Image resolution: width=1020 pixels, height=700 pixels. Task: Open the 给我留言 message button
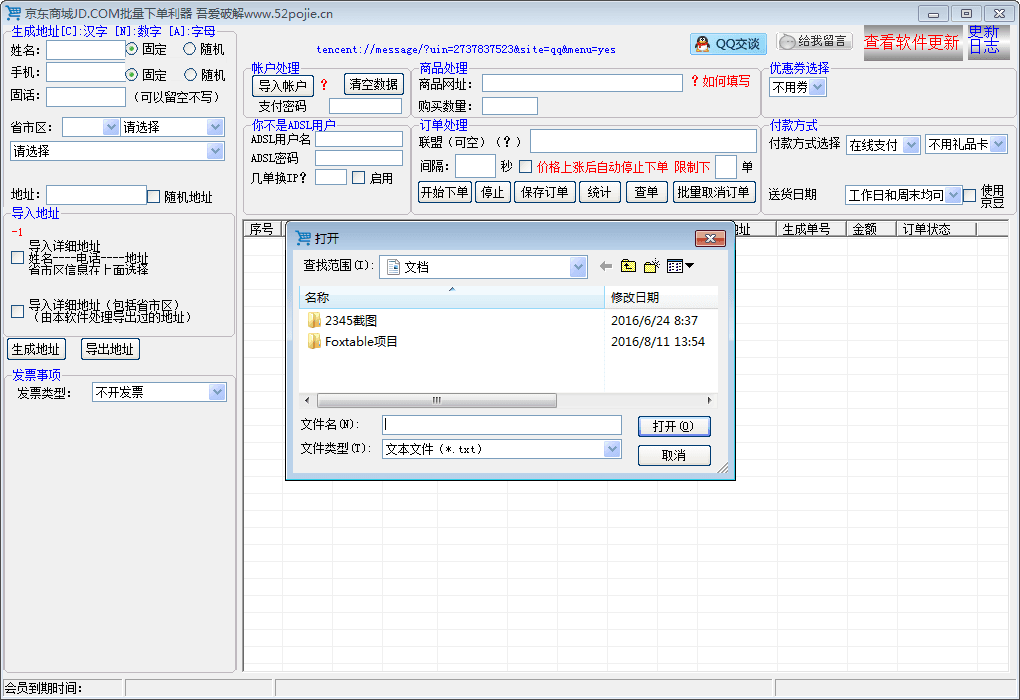pos(814,42)
